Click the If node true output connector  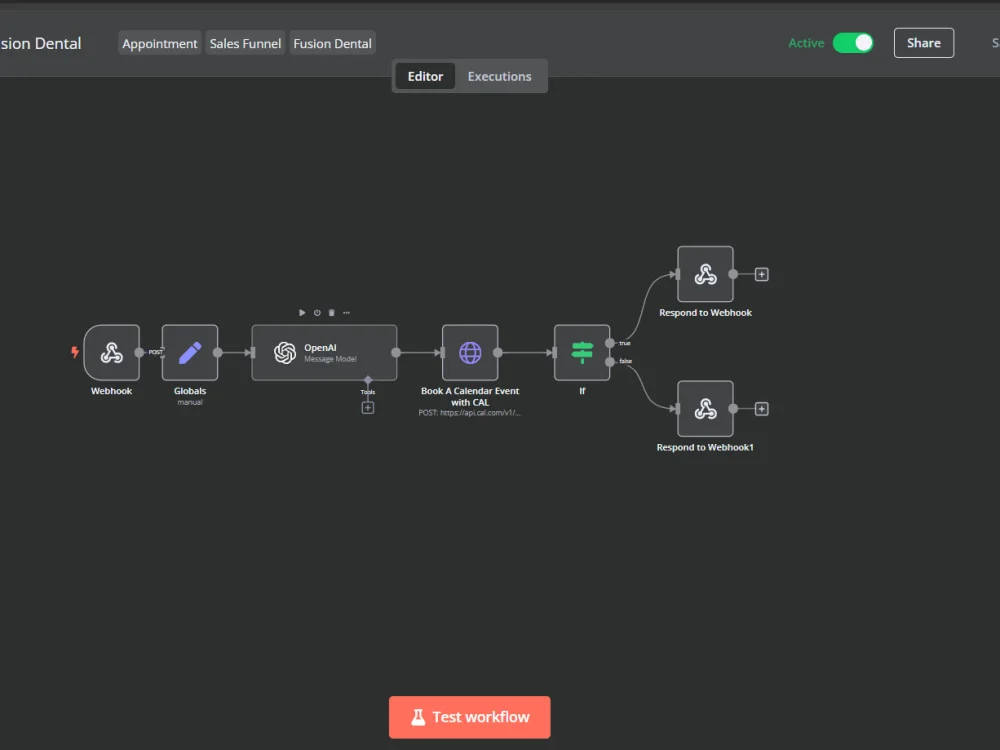[x=610, y=343]
